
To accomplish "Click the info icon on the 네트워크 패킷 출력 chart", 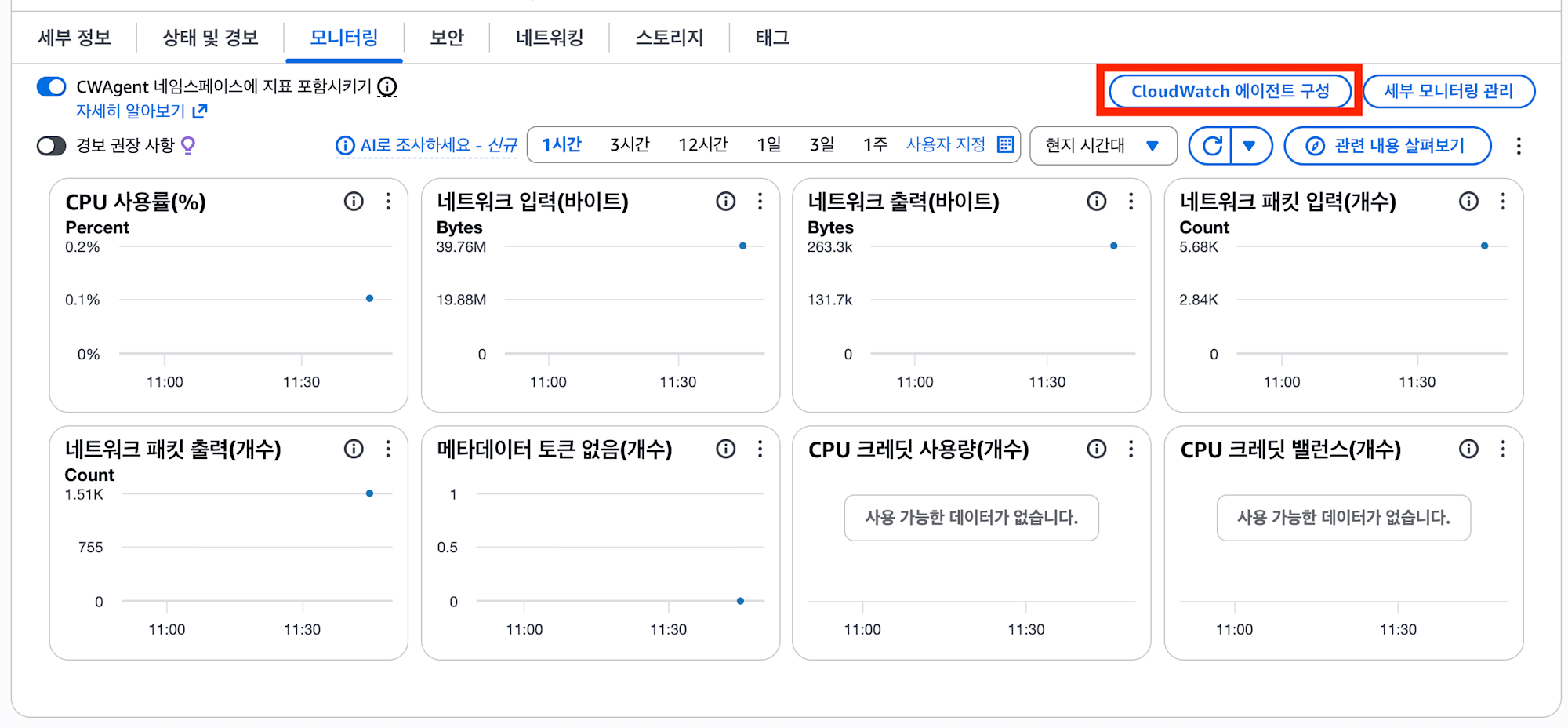I will point(354,449).
